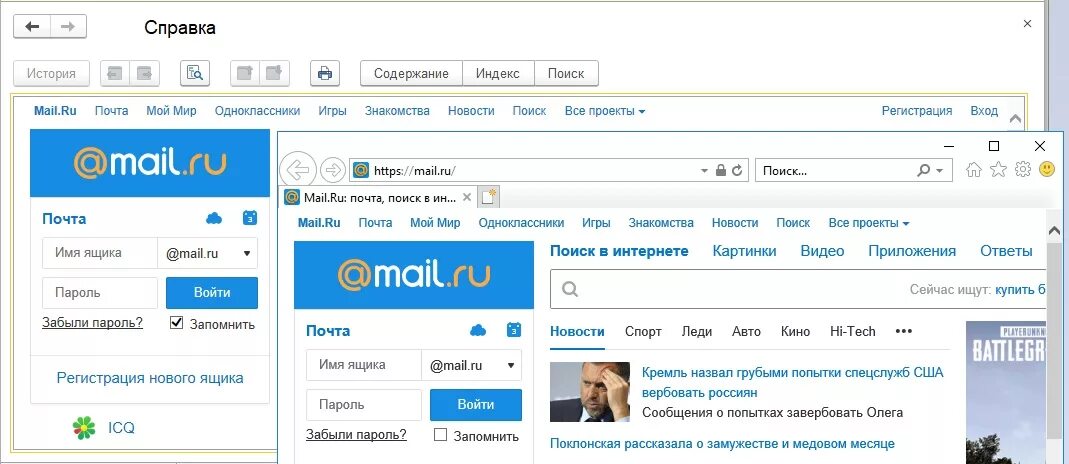This screenshot has width=1069, height=464.
Task: Click the browser's vertical scrollbar up arrow
Action: (1054, 232)
